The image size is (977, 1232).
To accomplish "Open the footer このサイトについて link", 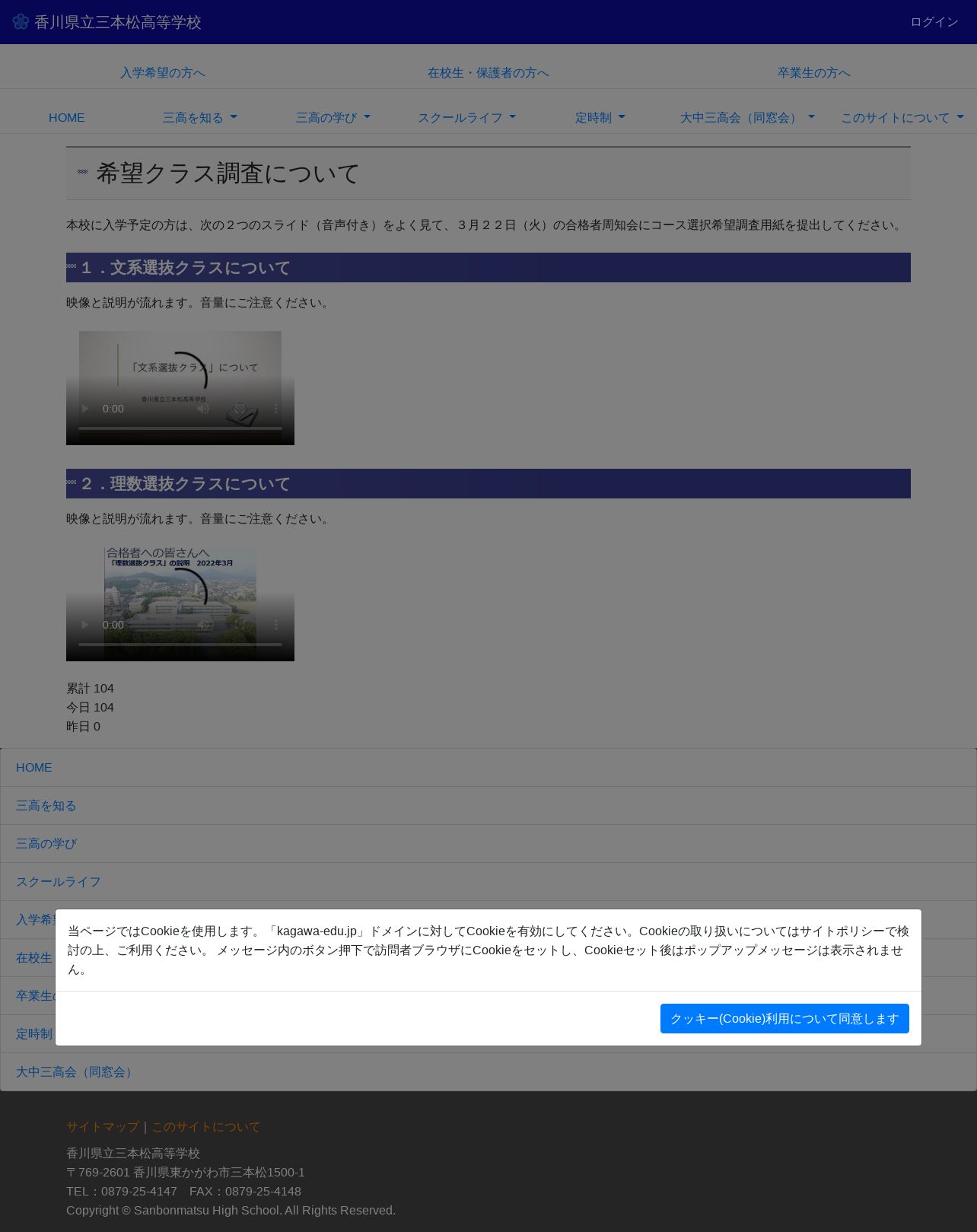I will point(206,1127).
